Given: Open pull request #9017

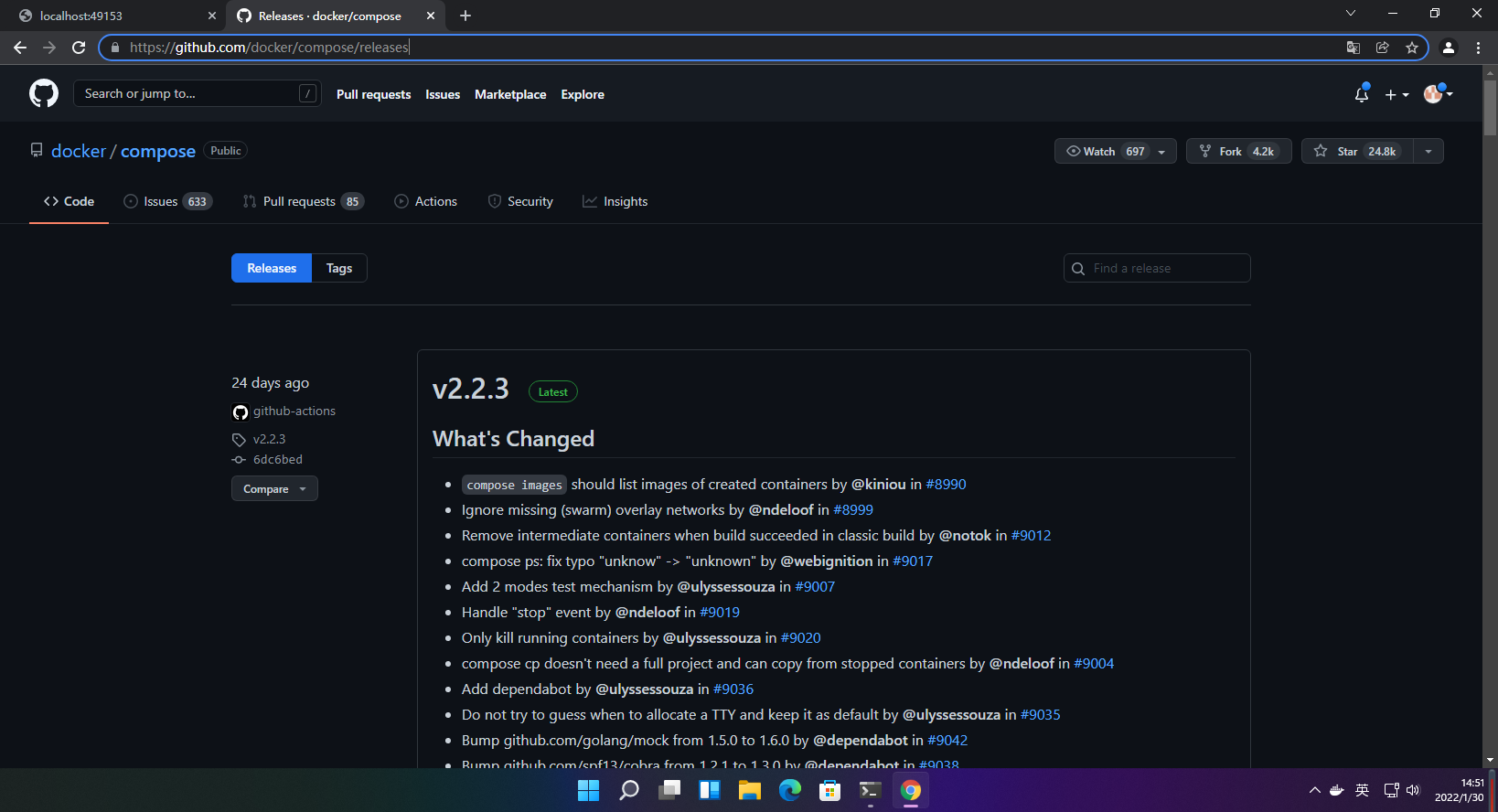Looking at the screenshot, I should click(913, 561).
